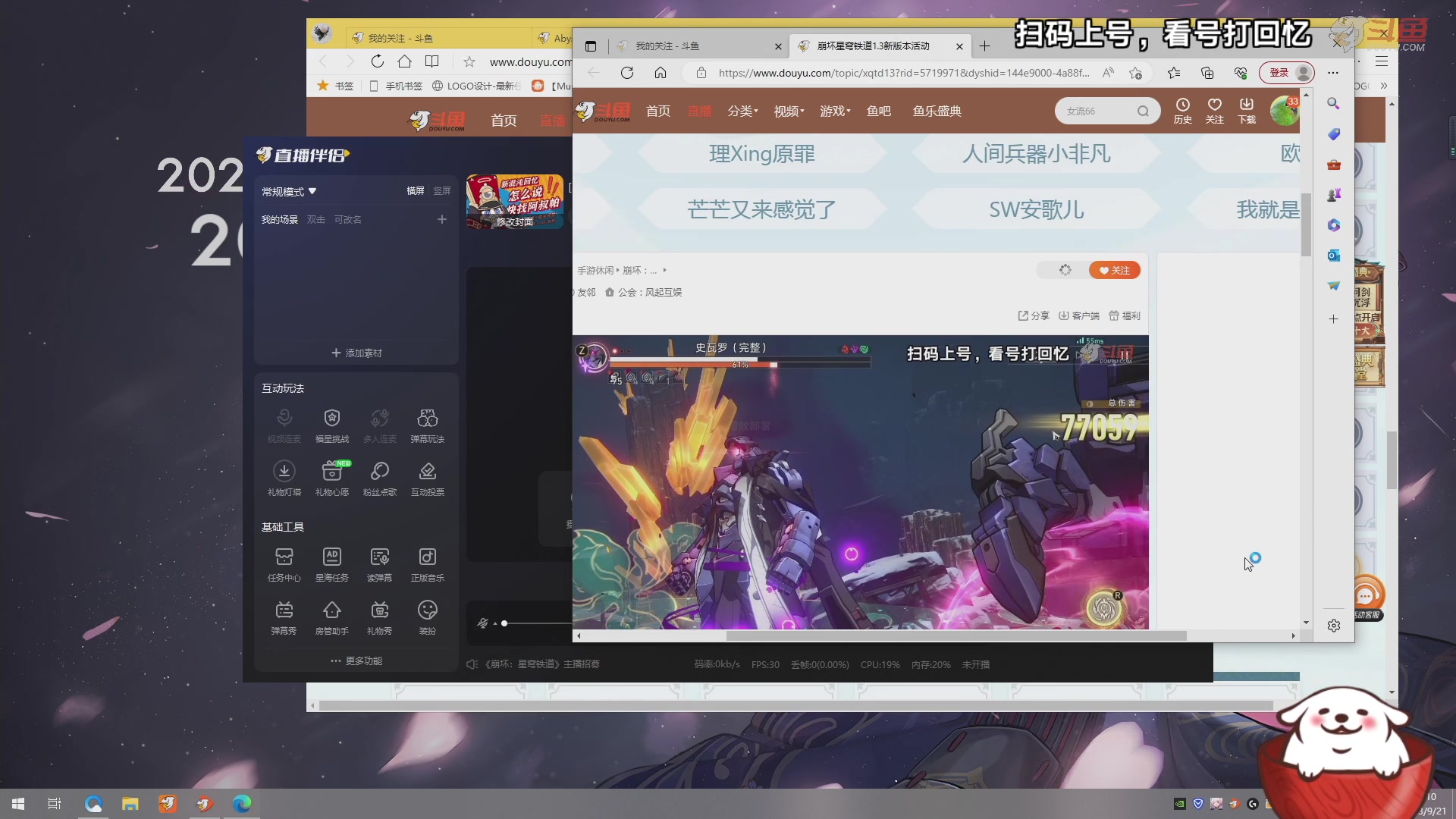Open the 弹幕秀 tool
Viewport: 1456px width, 819px height.
tap(284, 617)
